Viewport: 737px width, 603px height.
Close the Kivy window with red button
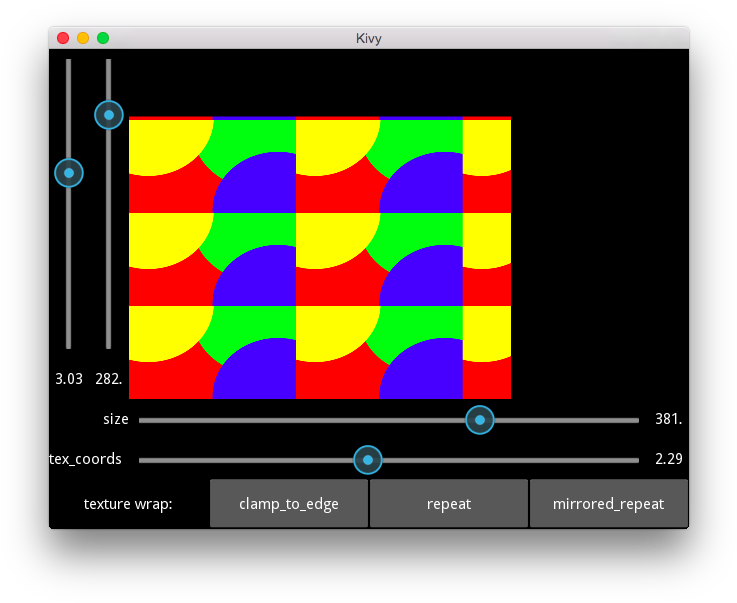coord(63,38)
